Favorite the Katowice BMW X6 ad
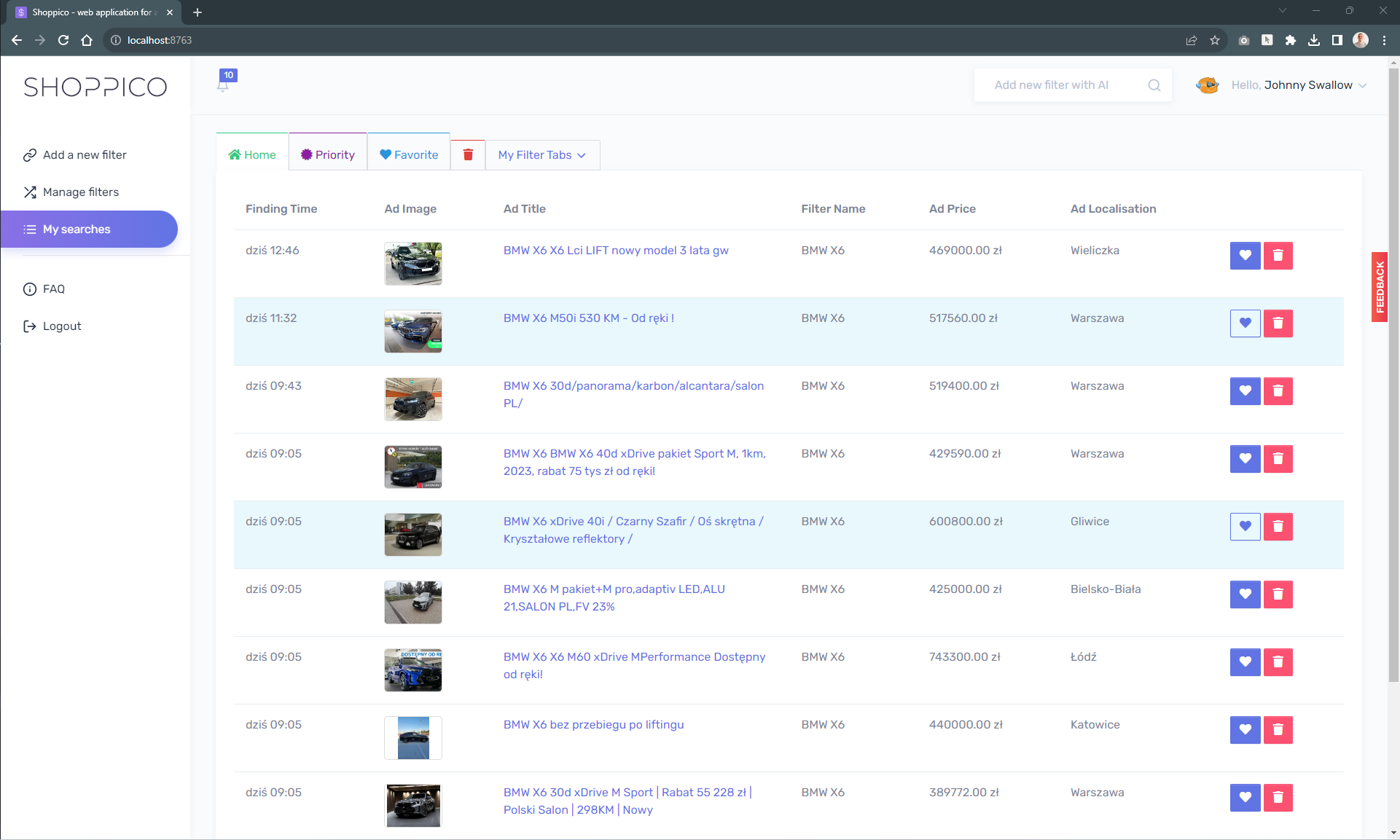Image resolution: width=1400 pixels, height=840 pixels. (1245, 730)
